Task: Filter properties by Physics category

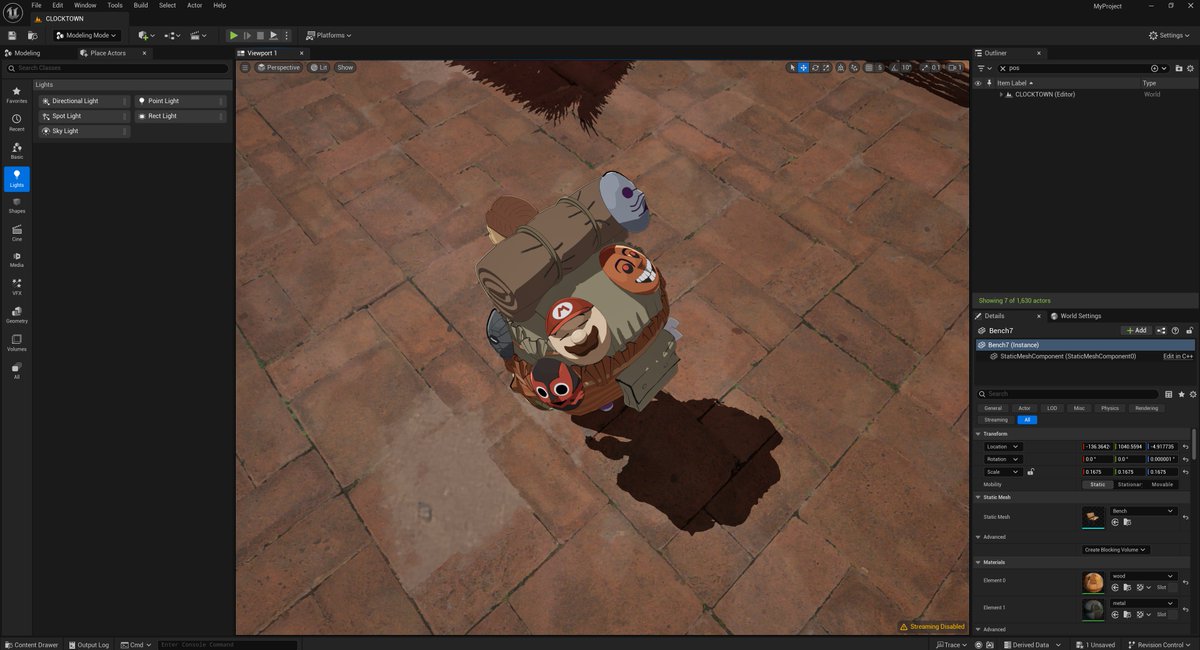Action: 1110,408
